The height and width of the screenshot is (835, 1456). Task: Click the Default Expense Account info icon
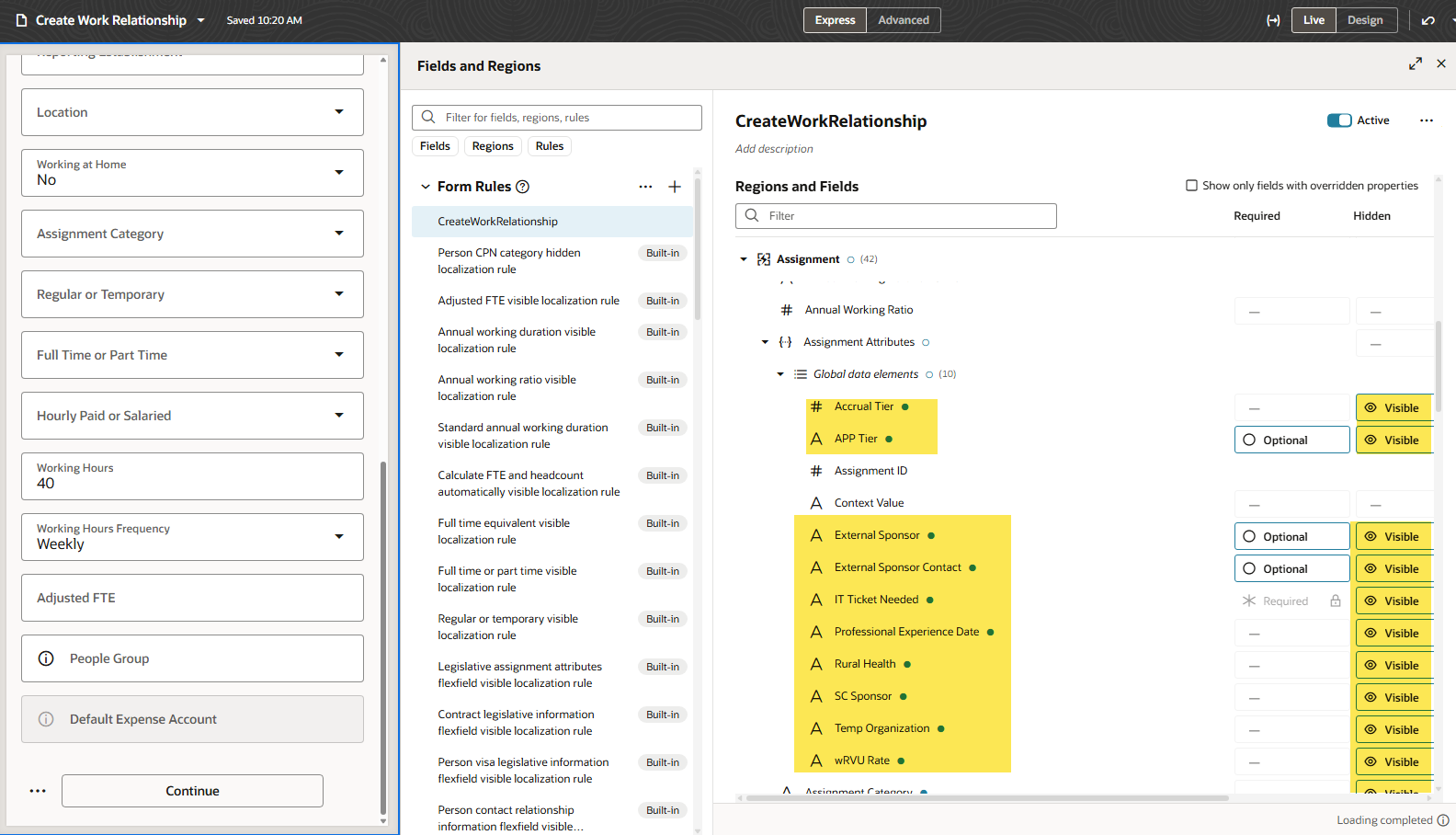(x=46, y=719)
